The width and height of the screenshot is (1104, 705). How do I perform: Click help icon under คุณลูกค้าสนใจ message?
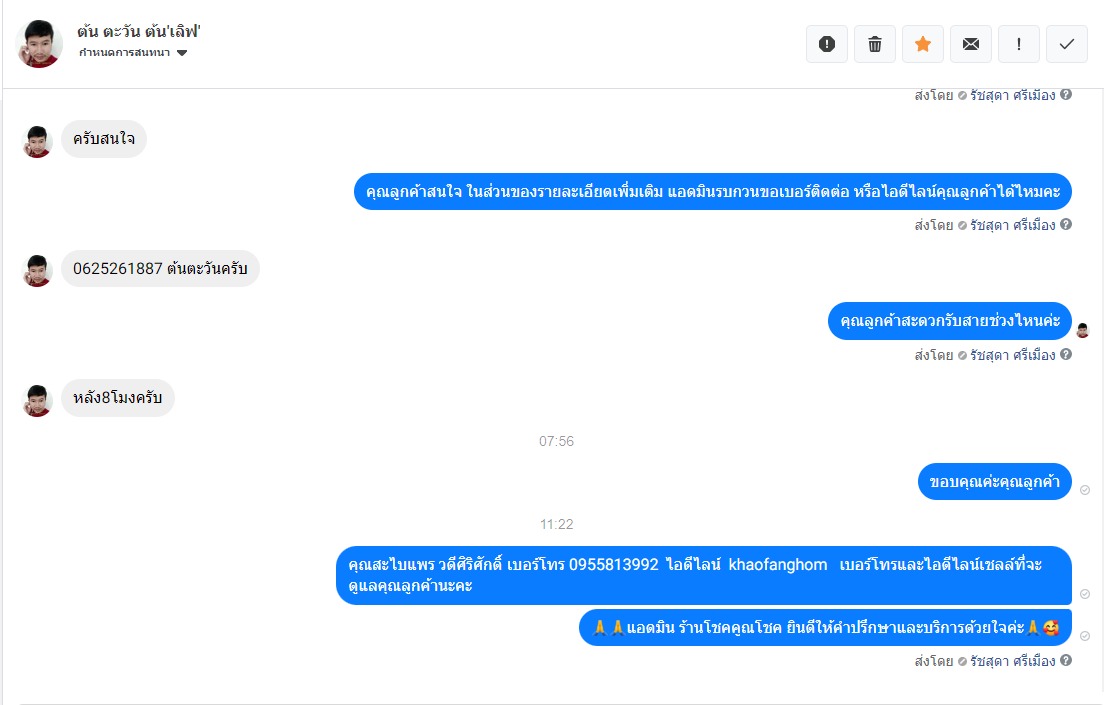[1066, 224]
